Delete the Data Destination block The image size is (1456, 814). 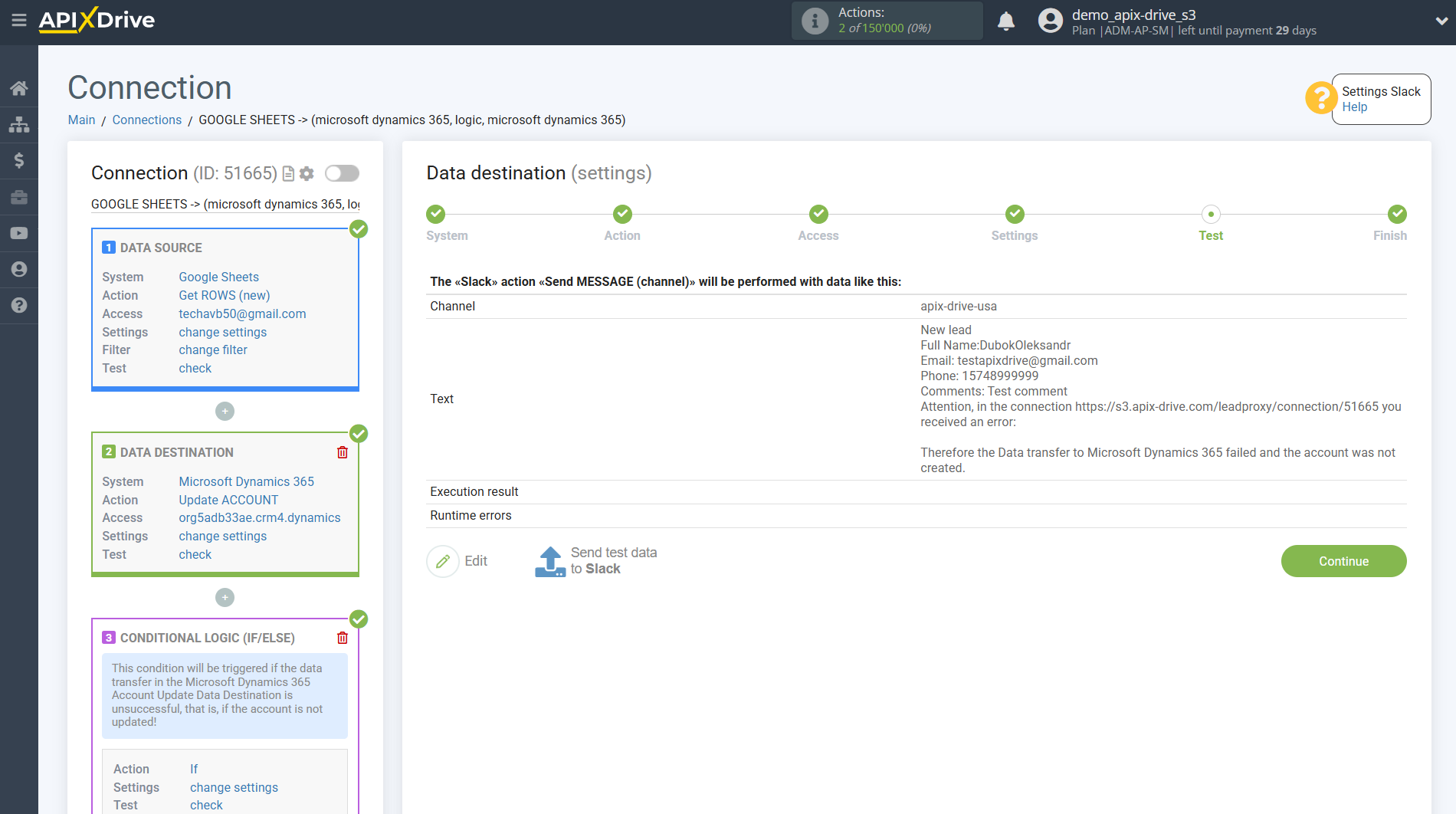pyautogui.click(x=343, y=452)
